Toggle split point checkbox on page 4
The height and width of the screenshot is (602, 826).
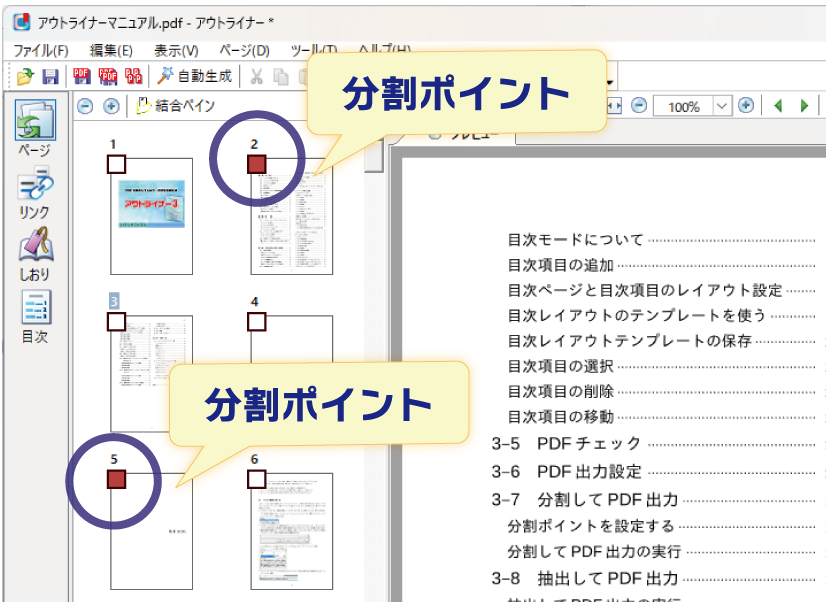tap(256, 320)
